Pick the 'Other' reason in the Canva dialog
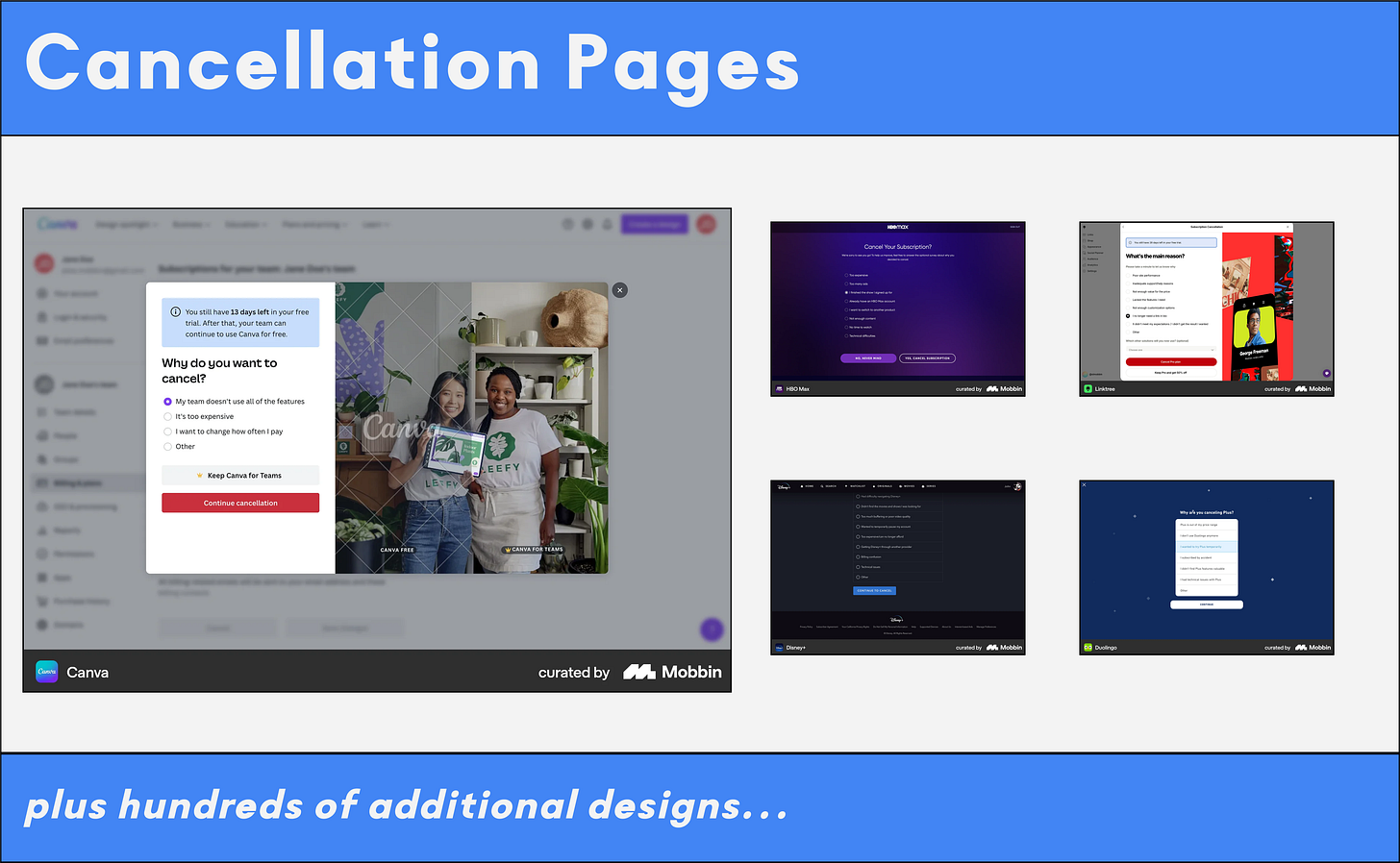 (x=179, y=447)
